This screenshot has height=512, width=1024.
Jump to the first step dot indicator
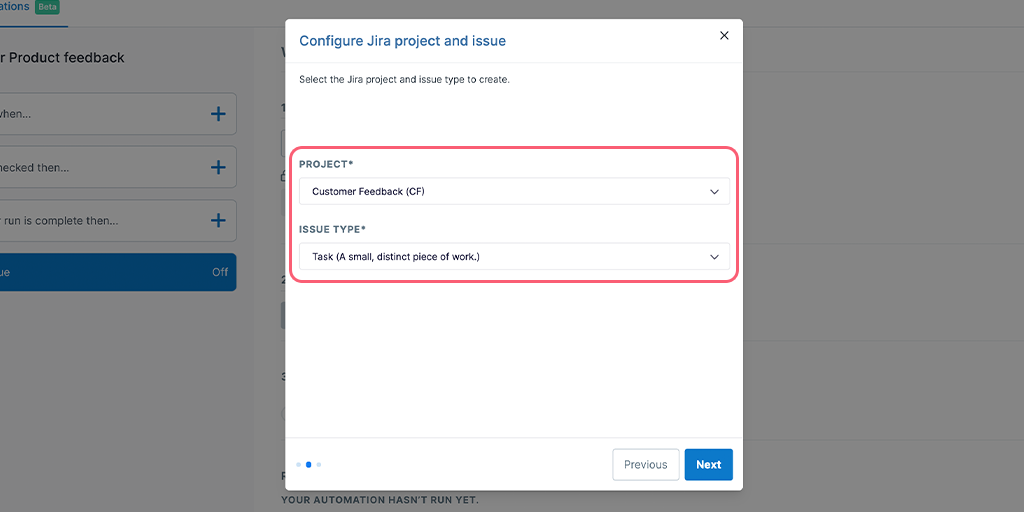(x=298, y=465)
